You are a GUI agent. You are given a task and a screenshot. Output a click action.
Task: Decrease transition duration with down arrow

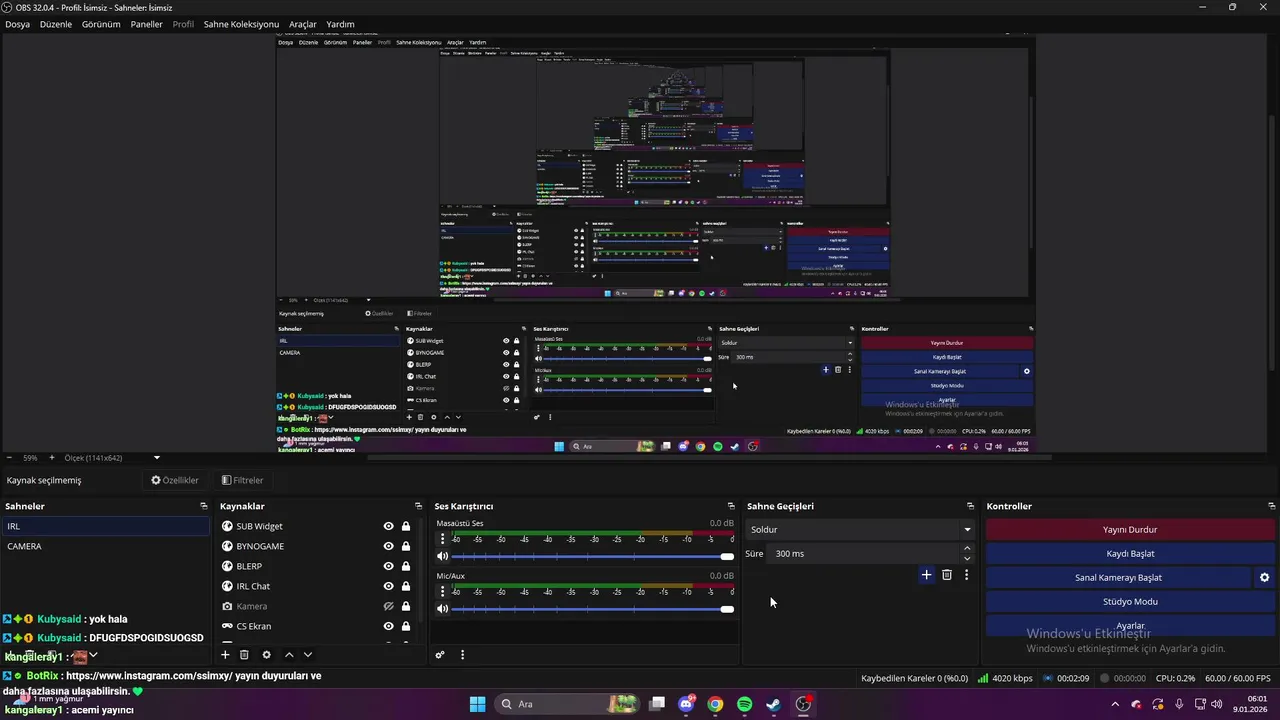coord(967,559)
